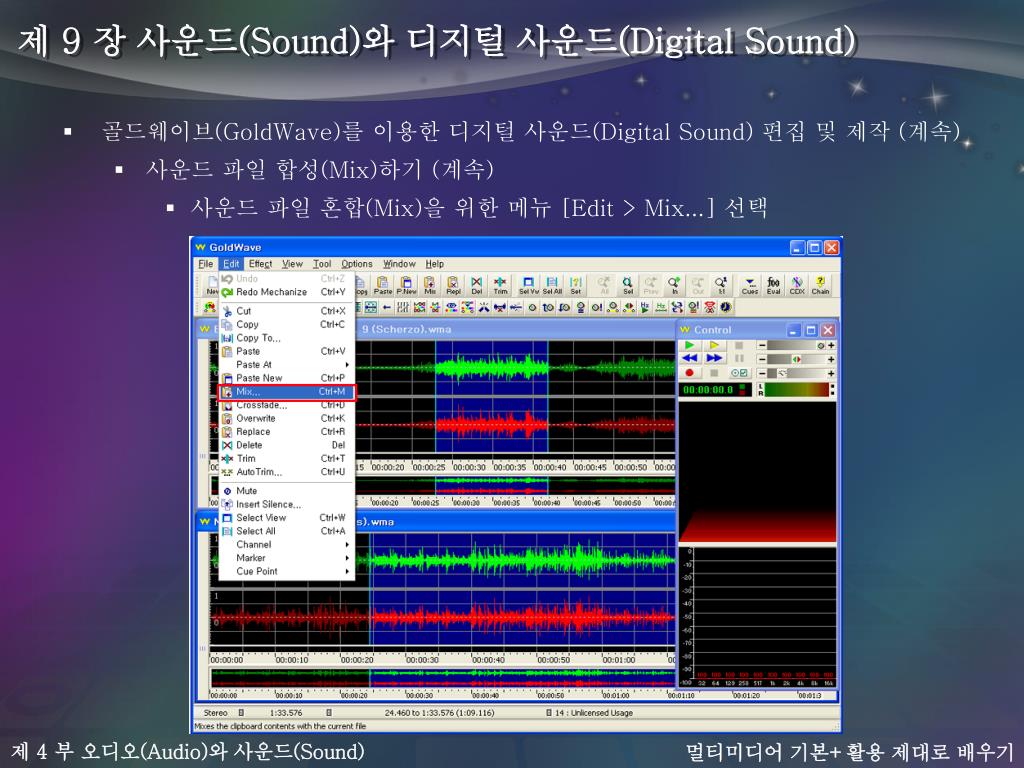The width and height of the screenshot is (1024, 768).
Task: Click the Mix toolbar icon
Action: point(430,285)
